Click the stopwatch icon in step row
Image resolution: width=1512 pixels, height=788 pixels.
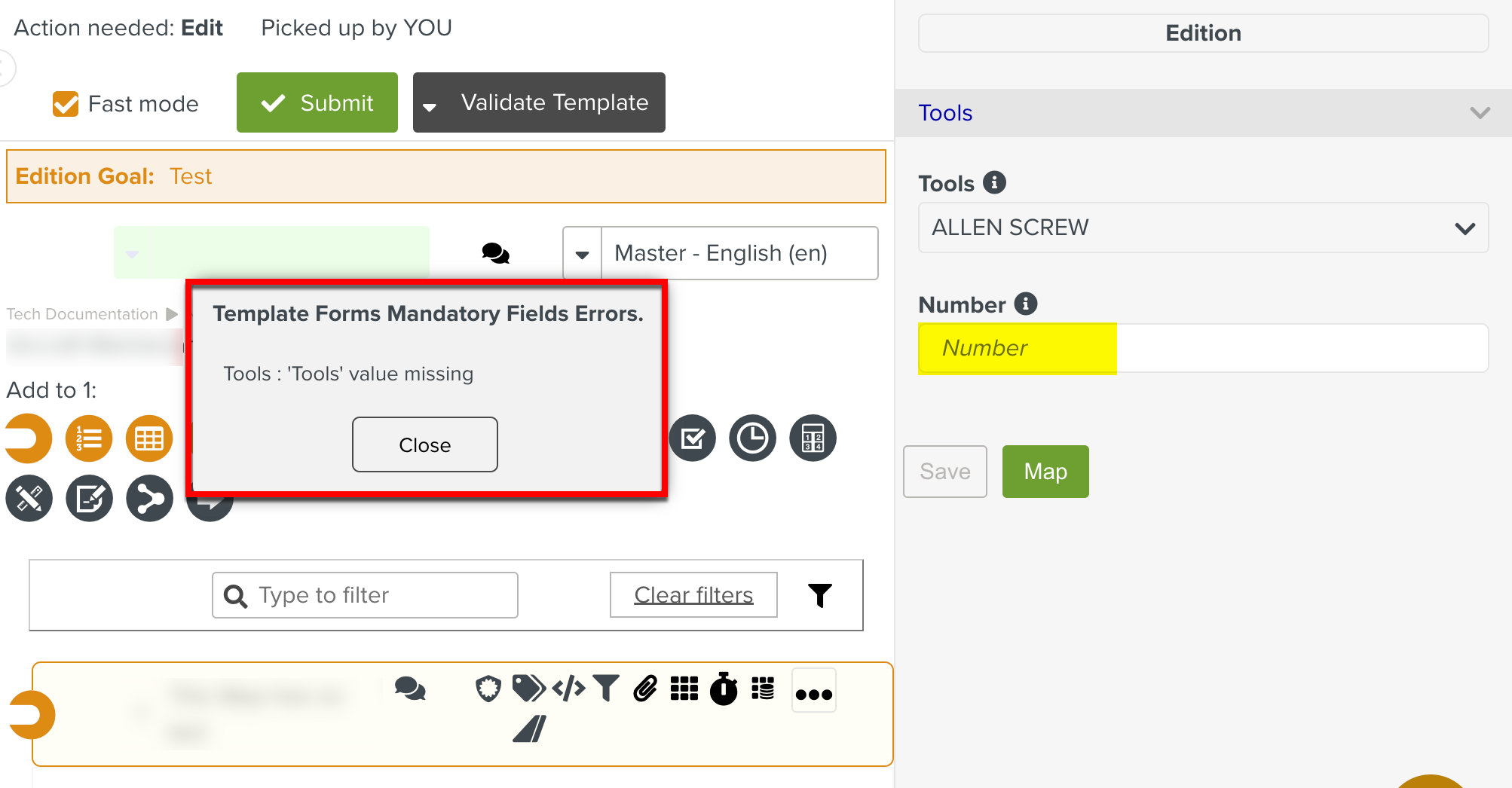click(x=724, y=689)
